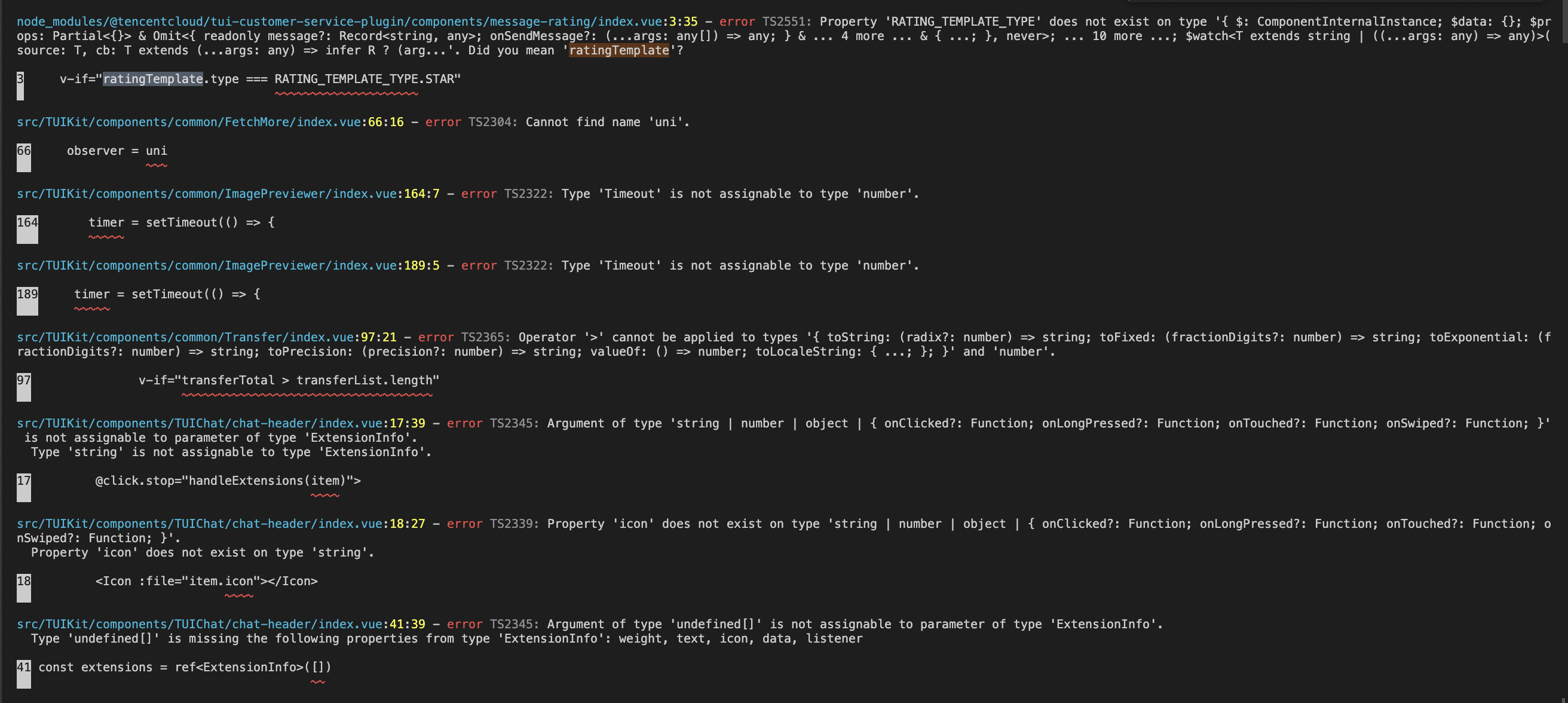This screenshot has width=1568, height=703.
Task: Click the highlighted 'ratingTemplate' suggestion in the error message
Action: 618,51
